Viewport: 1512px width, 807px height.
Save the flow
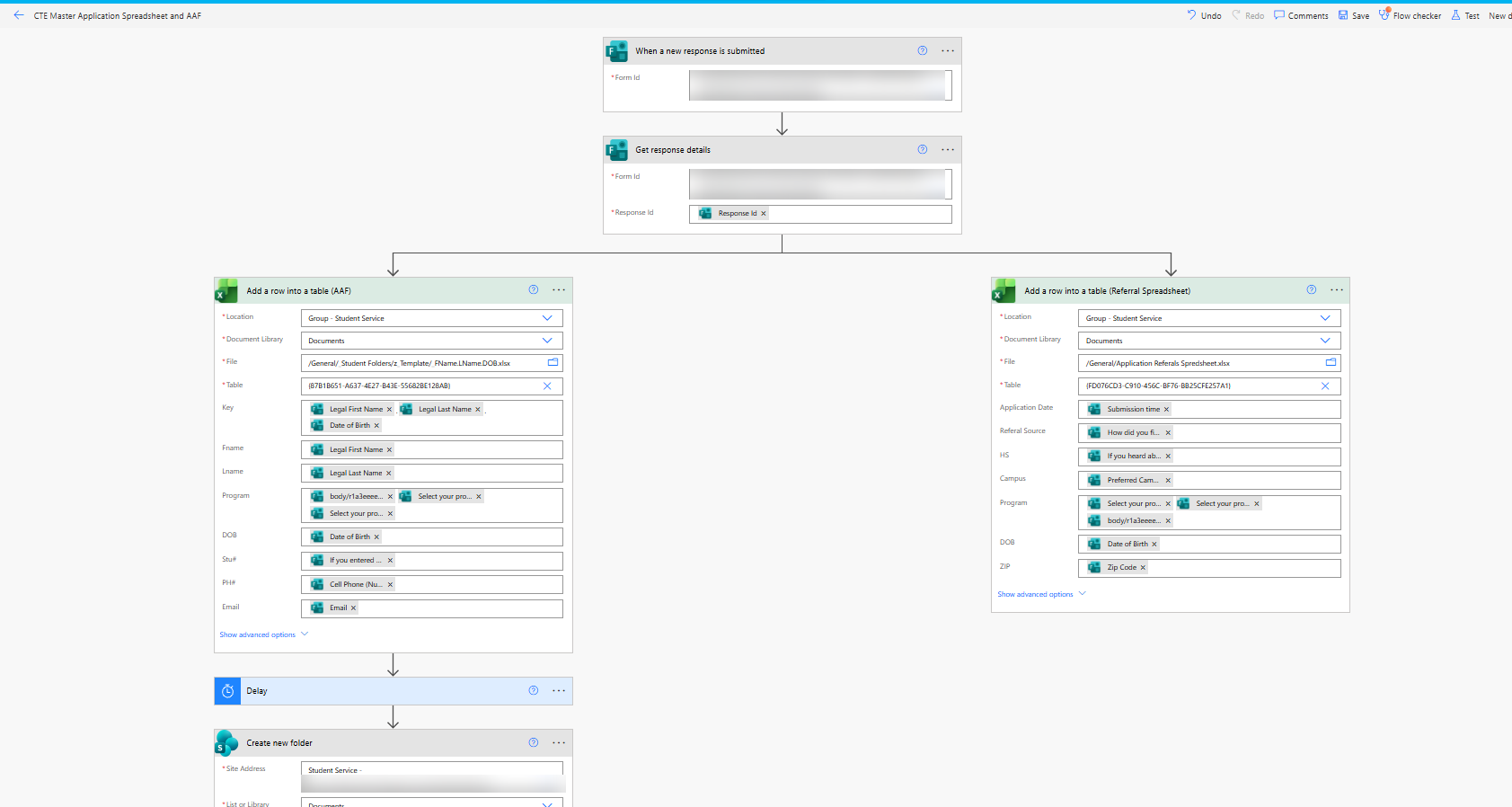(1354, 15)
